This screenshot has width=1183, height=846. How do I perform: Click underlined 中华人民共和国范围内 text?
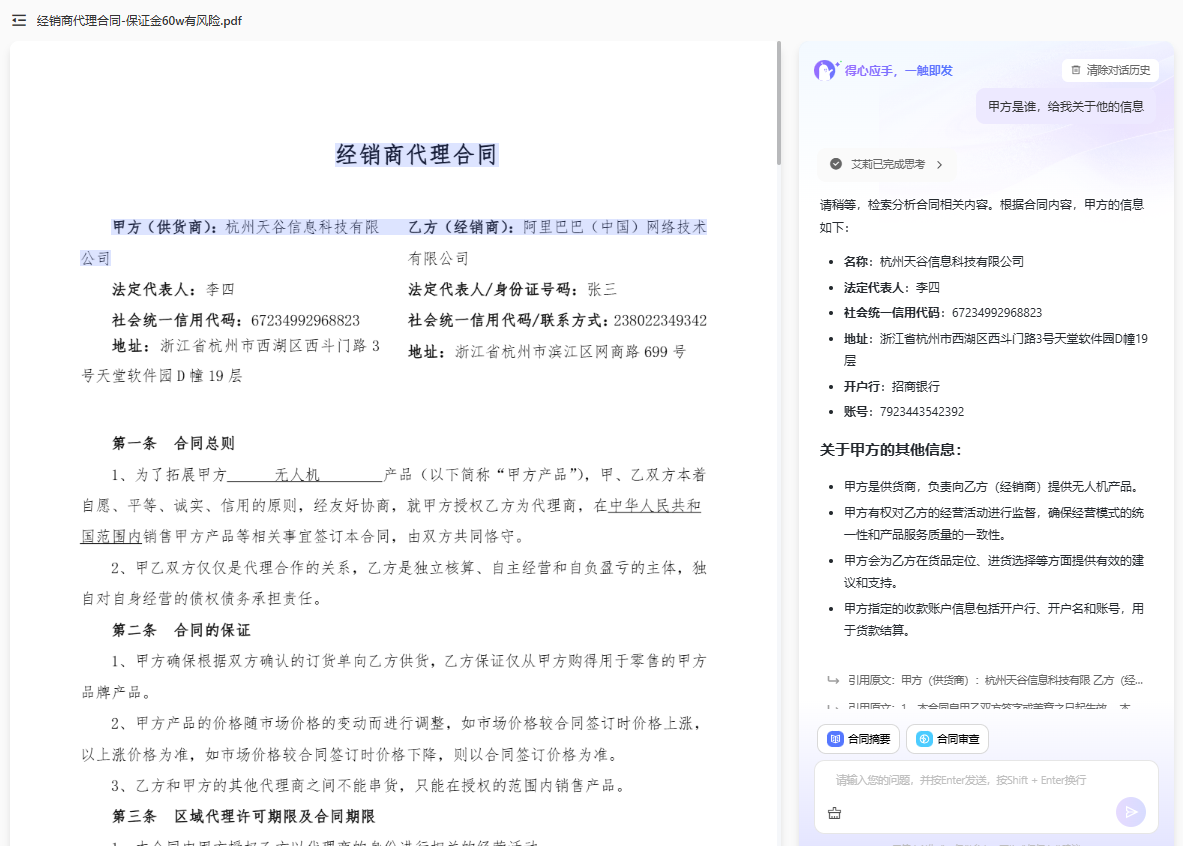click(654, 506)
